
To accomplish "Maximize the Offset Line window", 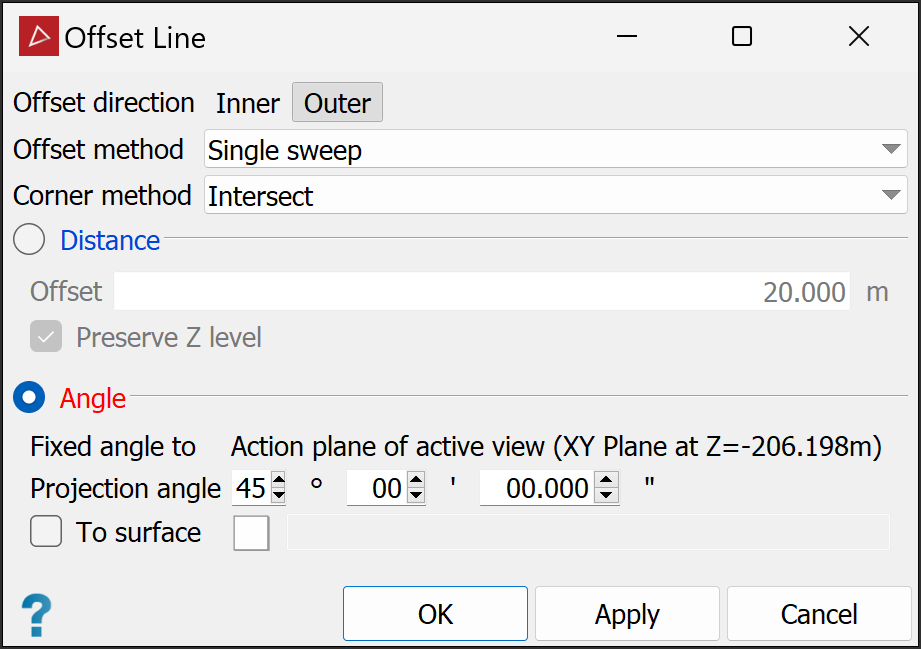I will pos(742,37).
